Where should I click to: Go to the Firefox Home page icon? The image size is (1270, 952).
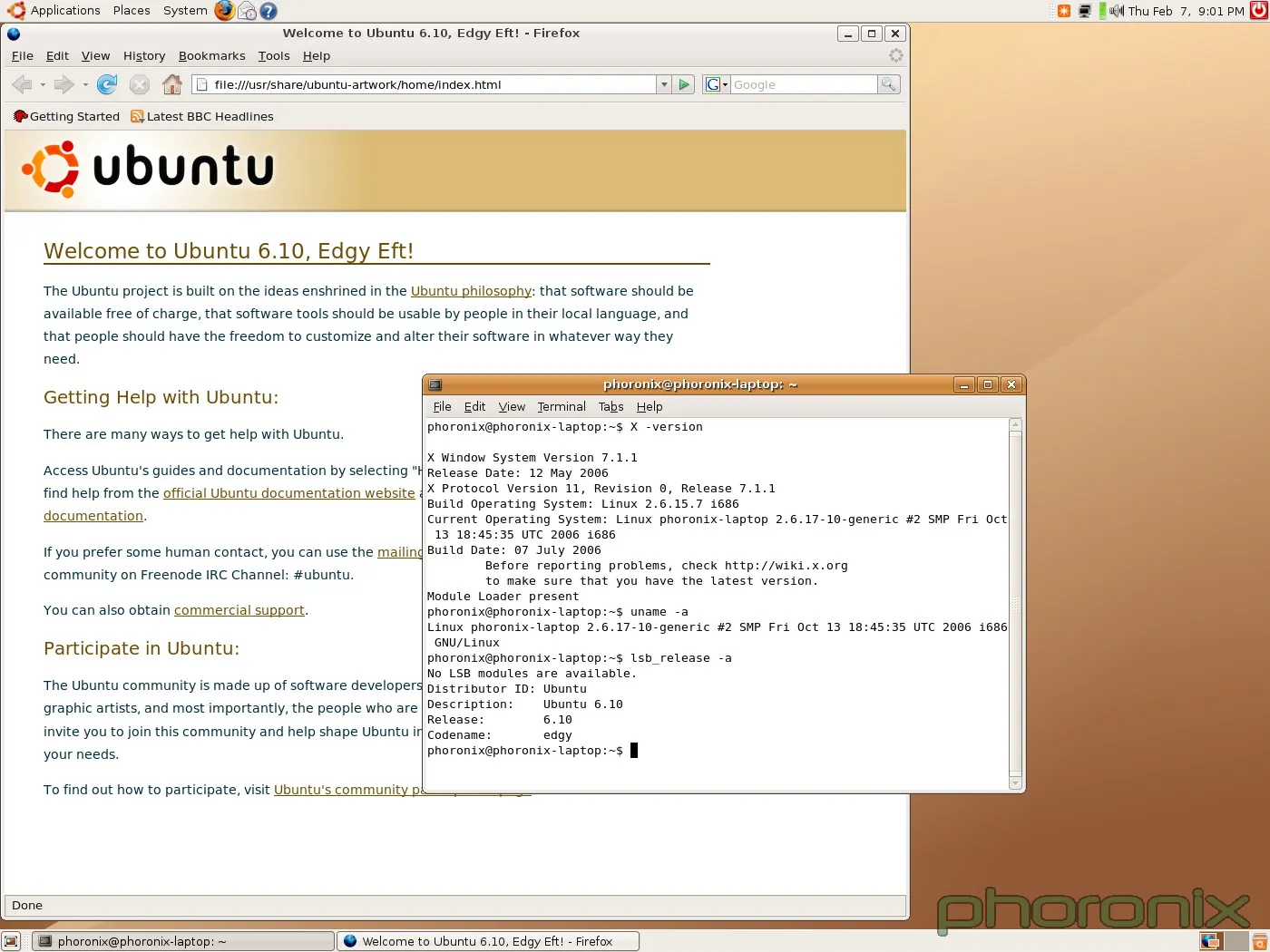(172, 84)
